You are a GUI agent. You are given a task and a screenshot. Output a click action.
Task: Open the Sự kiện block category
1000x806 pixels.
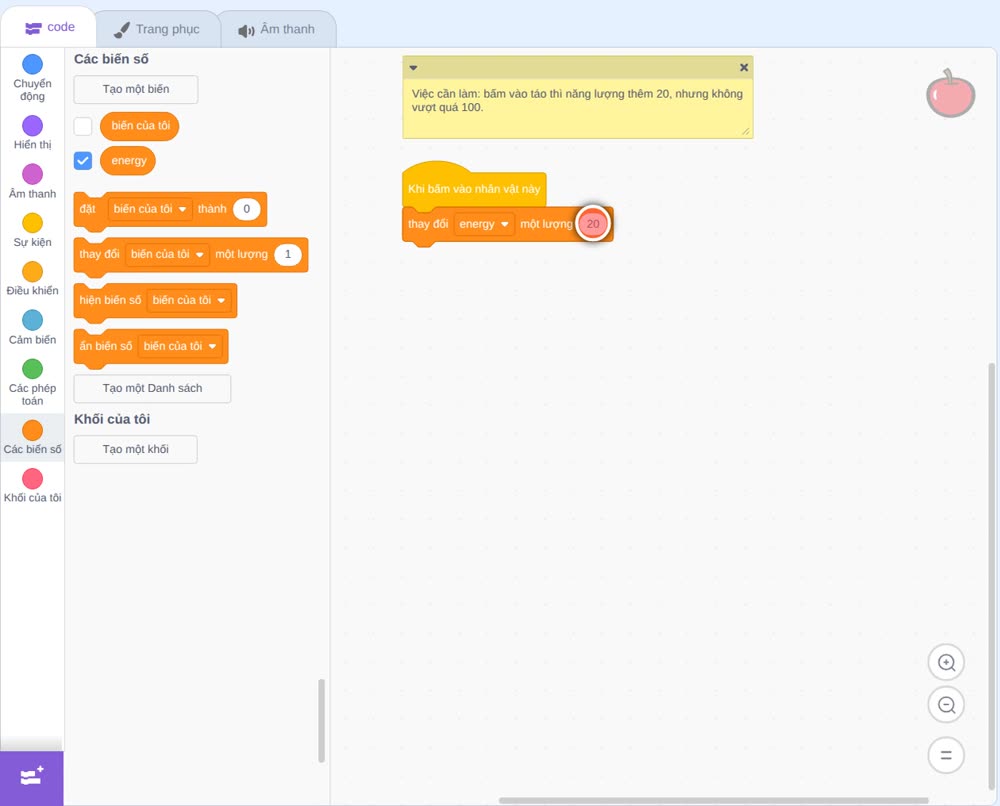coord(33,230)
